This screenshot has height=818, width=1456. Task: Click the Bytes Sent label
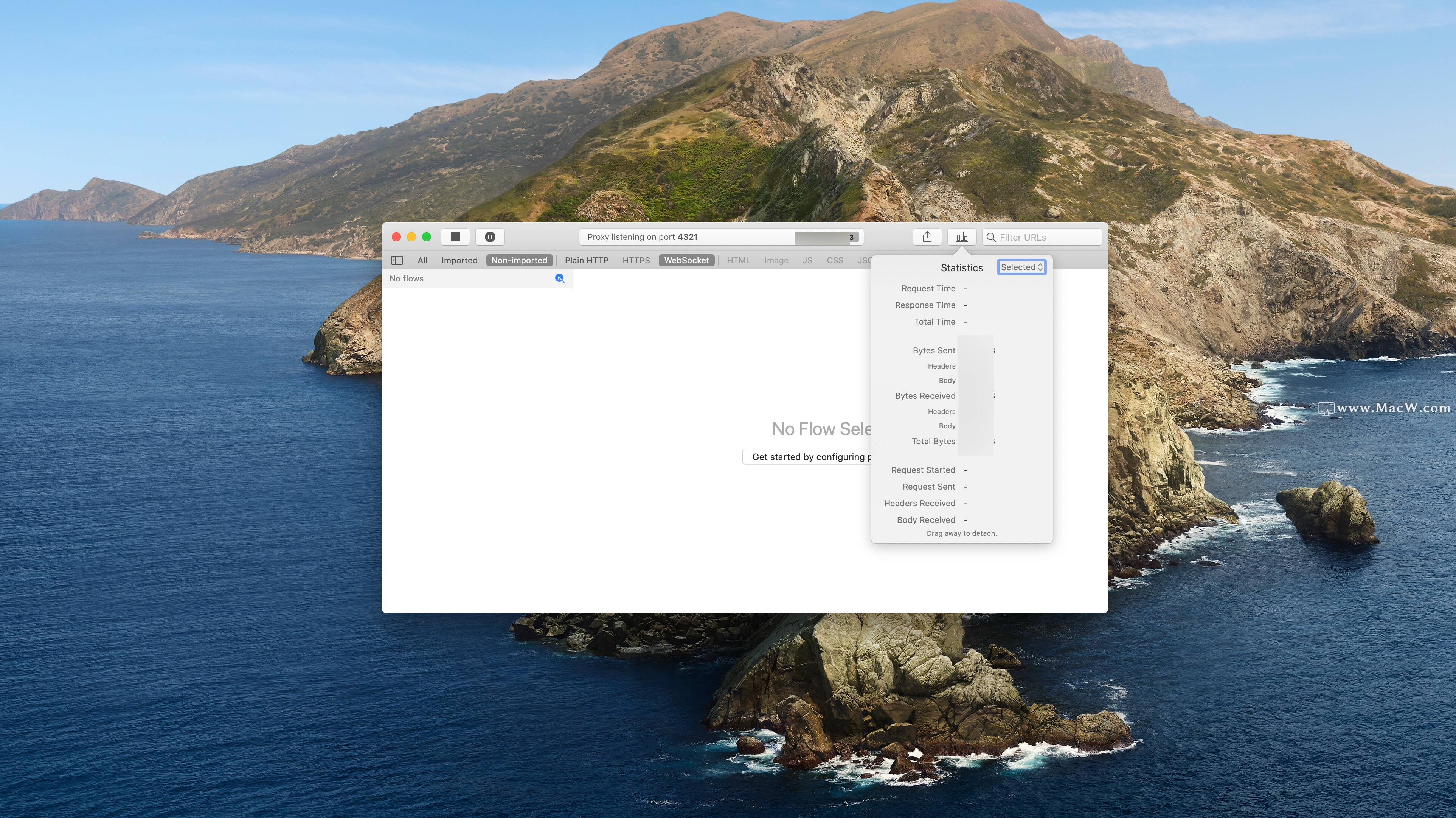point(934,350)
